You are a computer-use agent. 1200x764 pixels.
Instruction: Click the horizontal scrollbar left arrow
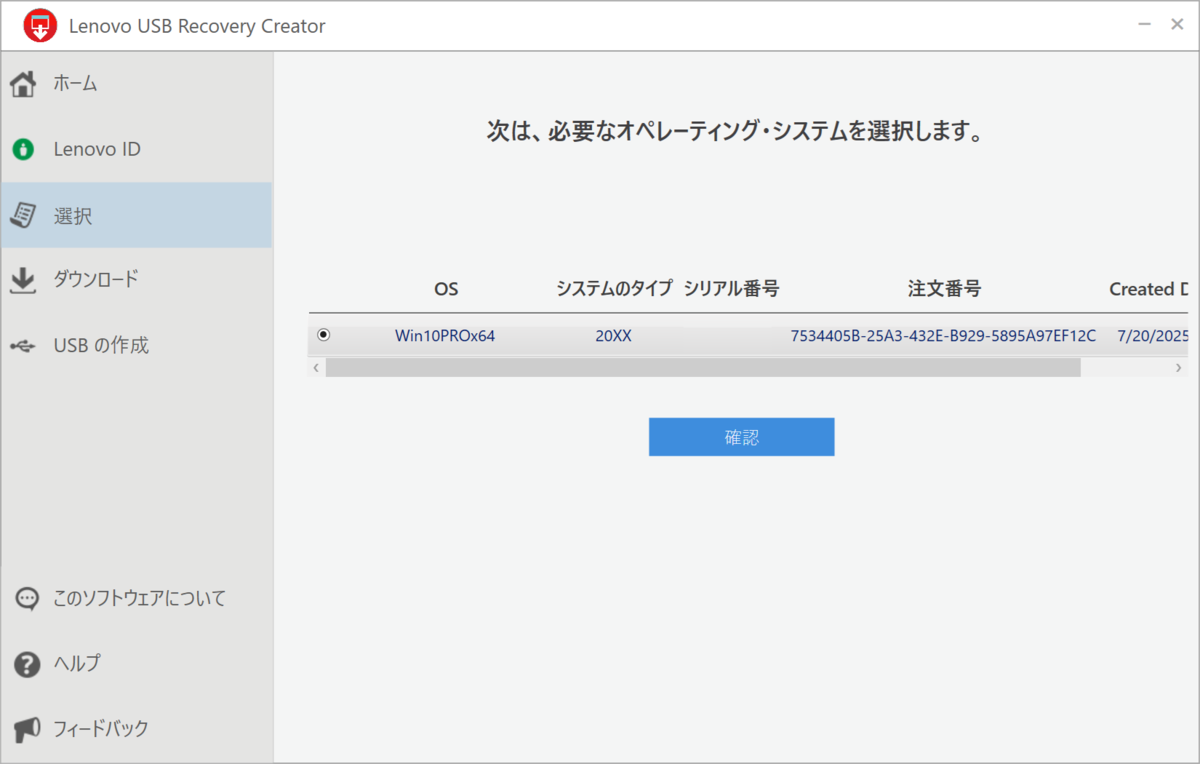[316, 368]
